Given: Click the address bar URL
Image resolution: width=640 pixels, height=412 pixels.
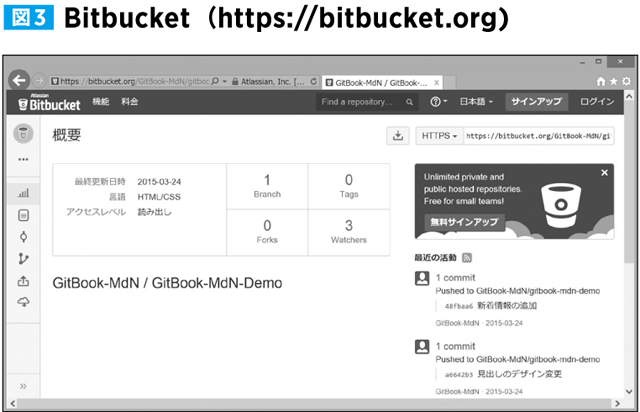Looking at the screenshot, I should pos(135,81).
